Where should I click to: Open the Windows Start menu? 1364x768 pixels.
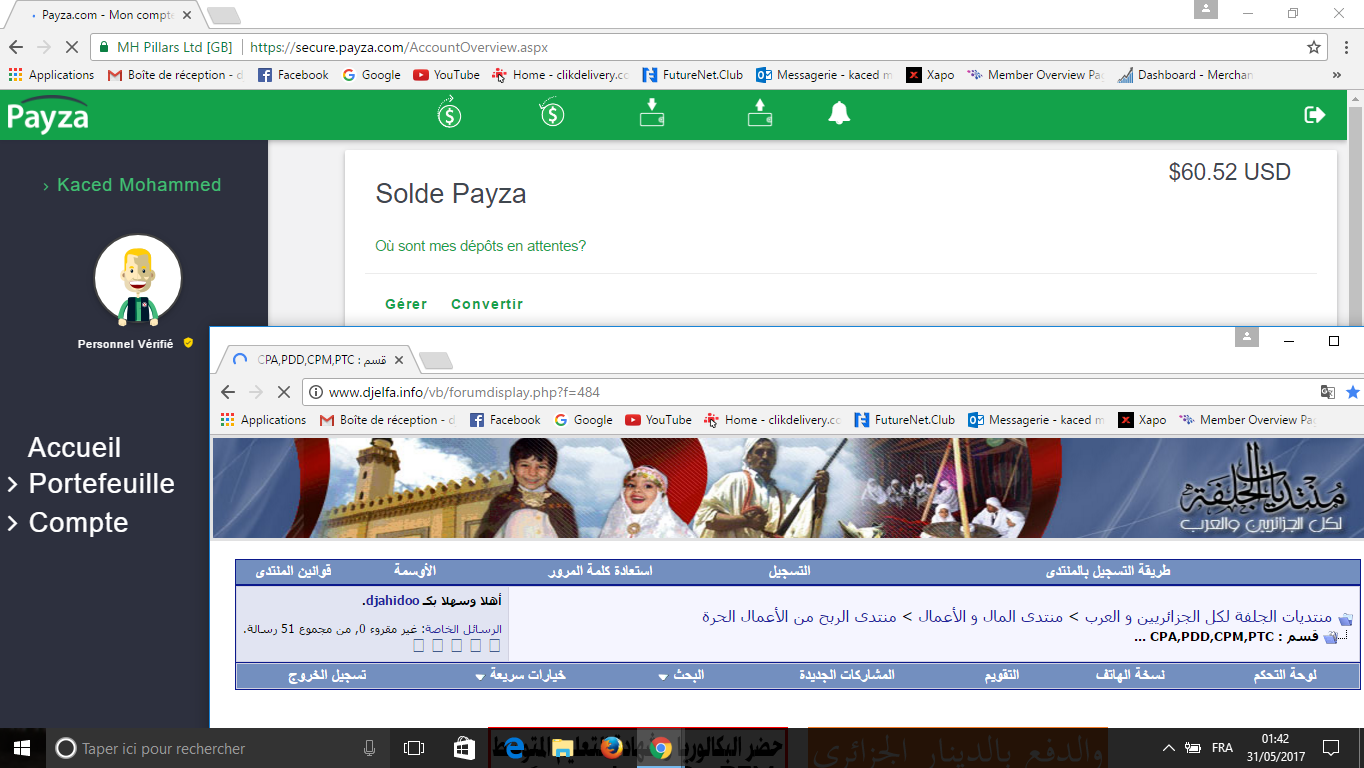click(21, 748)
